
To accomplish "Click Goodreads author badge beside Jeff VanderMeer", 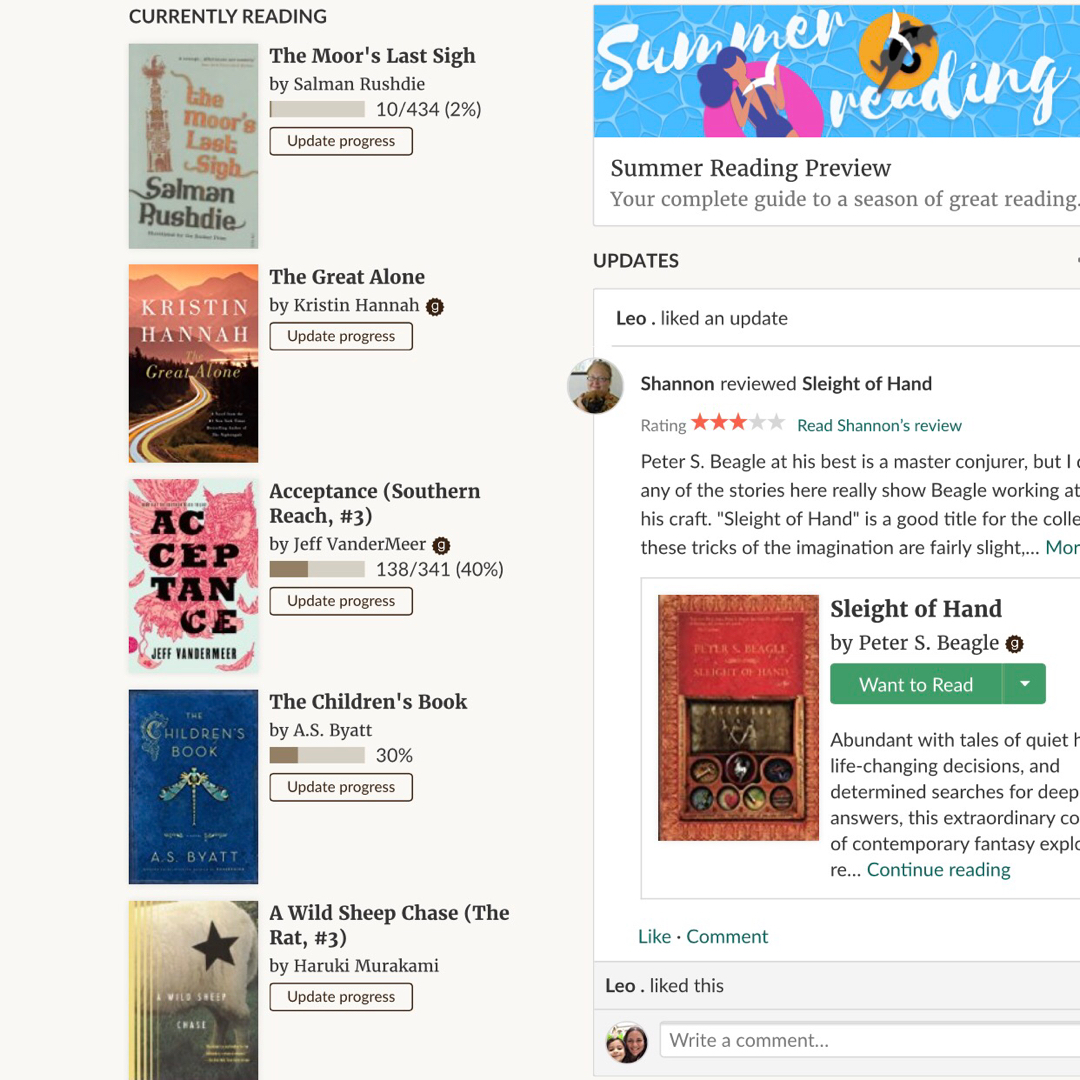I will [x=441, y=545].
